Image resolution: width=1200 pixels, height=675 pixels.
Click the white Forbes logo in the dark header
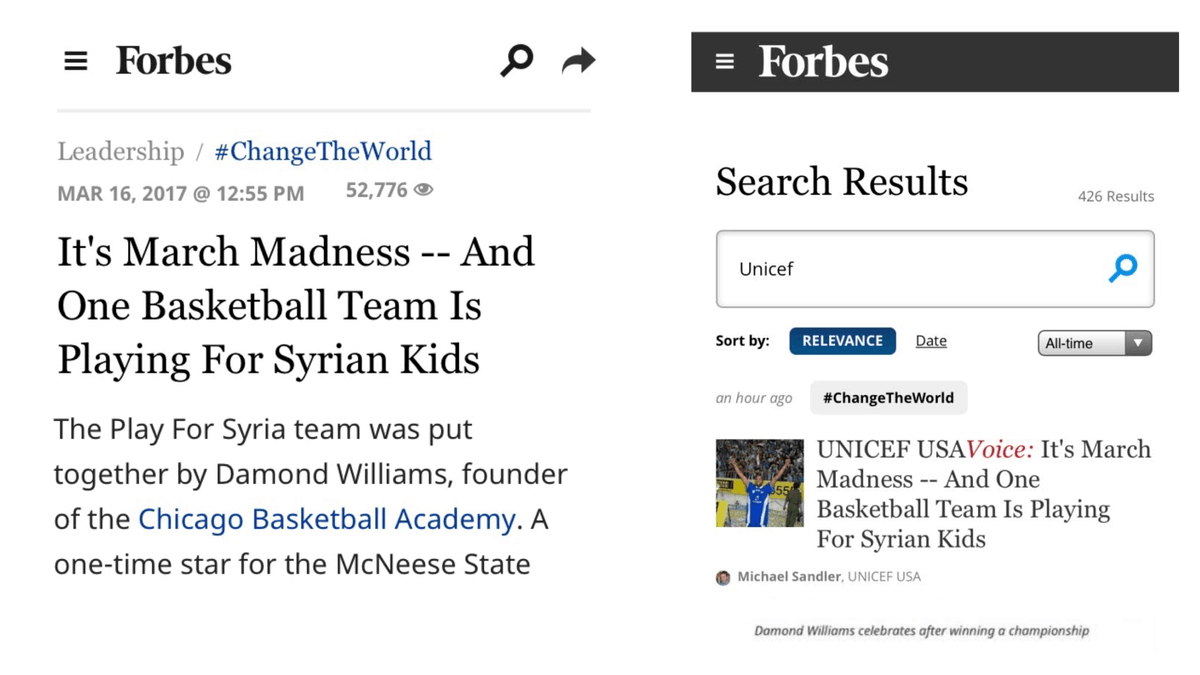(x=823, y=62)
